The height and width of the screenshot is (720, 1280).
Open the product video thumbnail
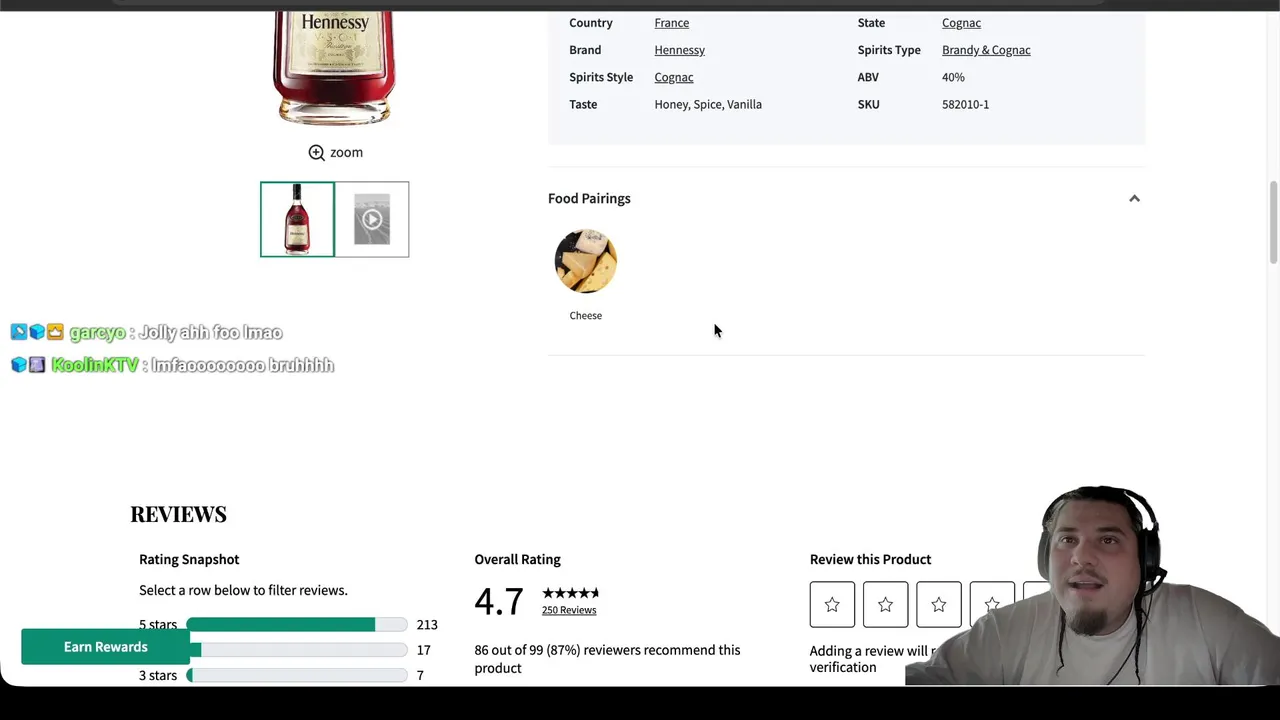pos(372,219)
